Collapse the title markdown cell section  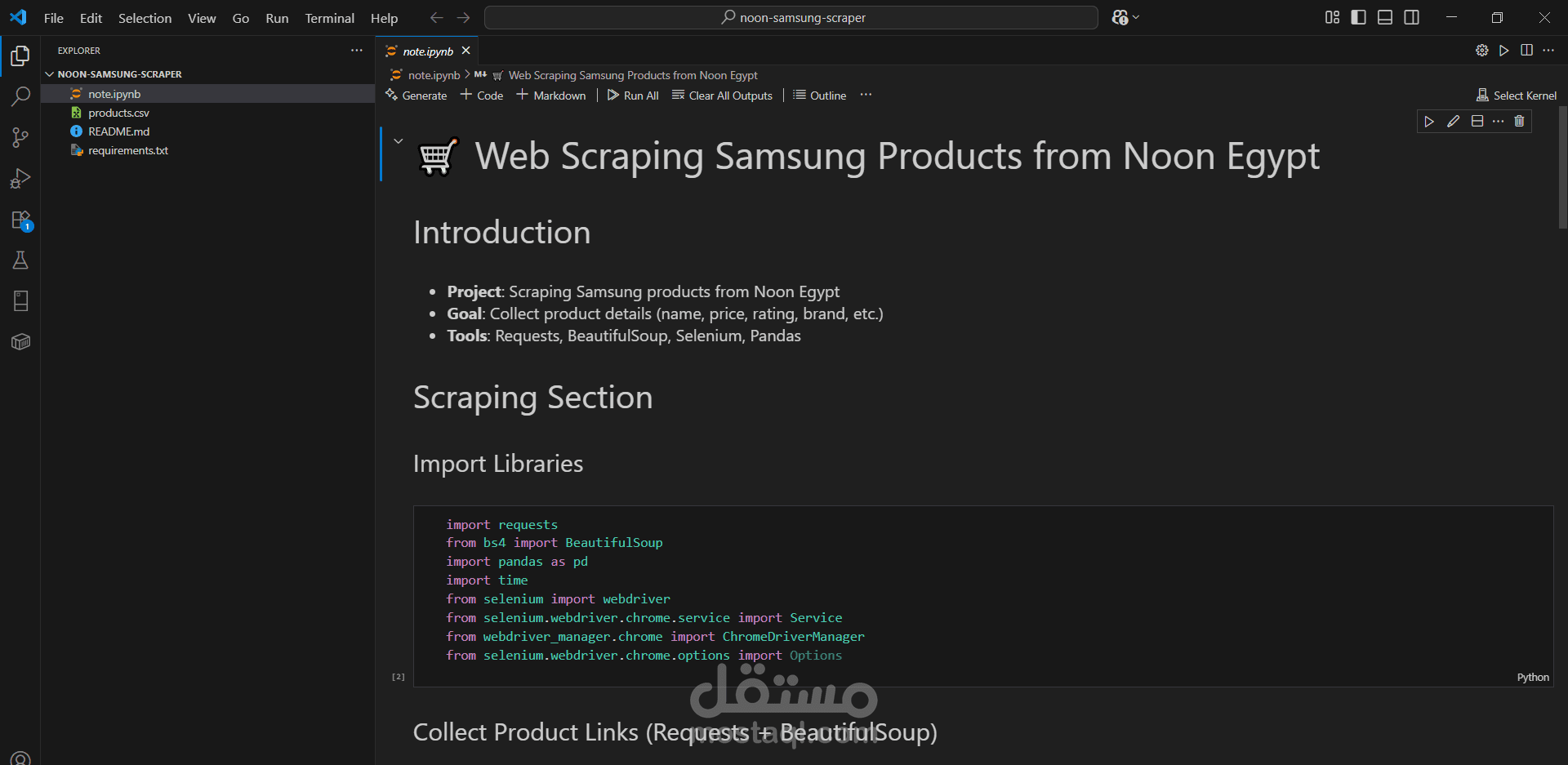click(399, 141)
